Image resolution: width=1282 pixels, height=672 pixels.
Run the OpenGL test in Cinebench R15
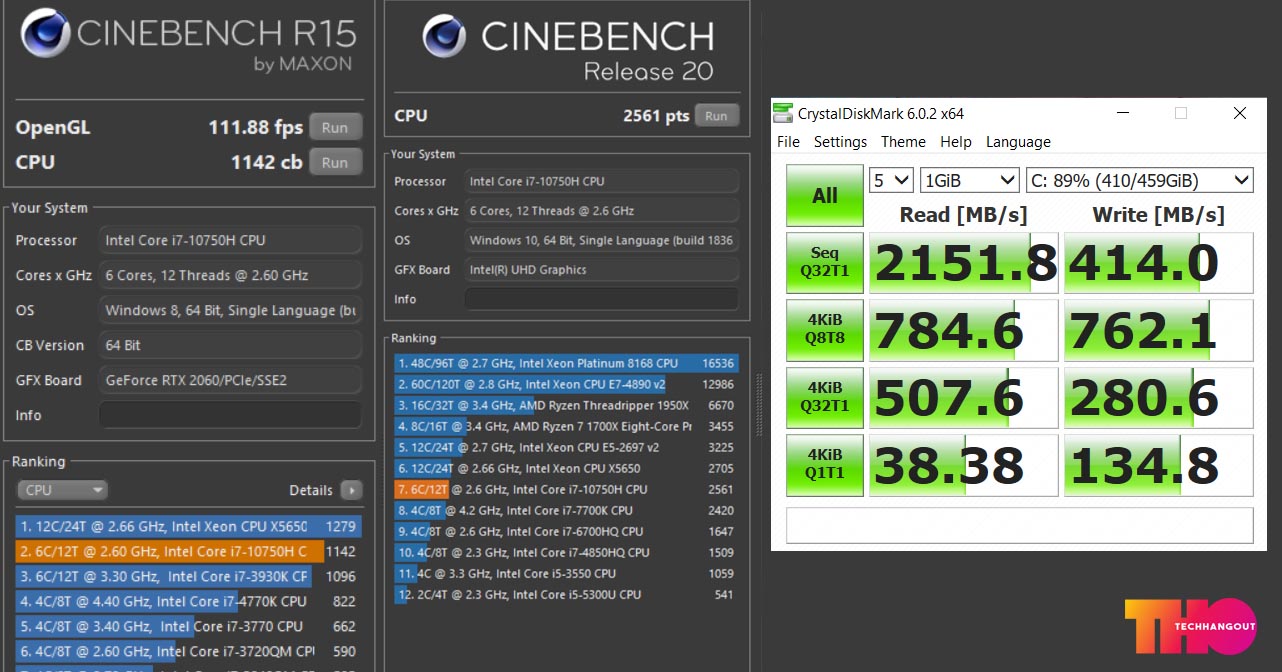[x=335, y=128]
